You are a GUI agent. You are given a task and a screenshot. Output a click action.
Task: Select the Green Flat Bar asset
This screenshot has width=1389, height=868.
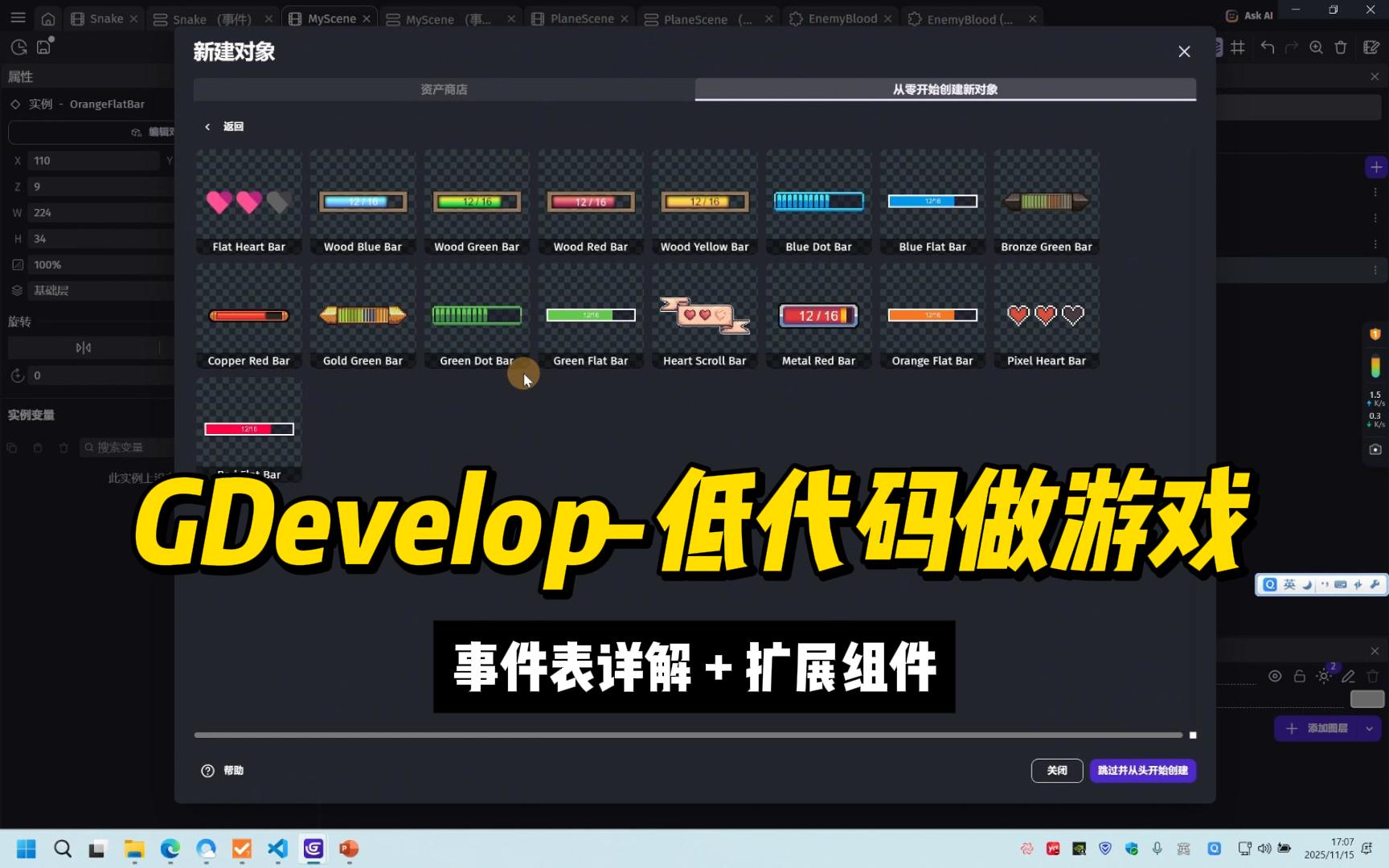[591, 316]
